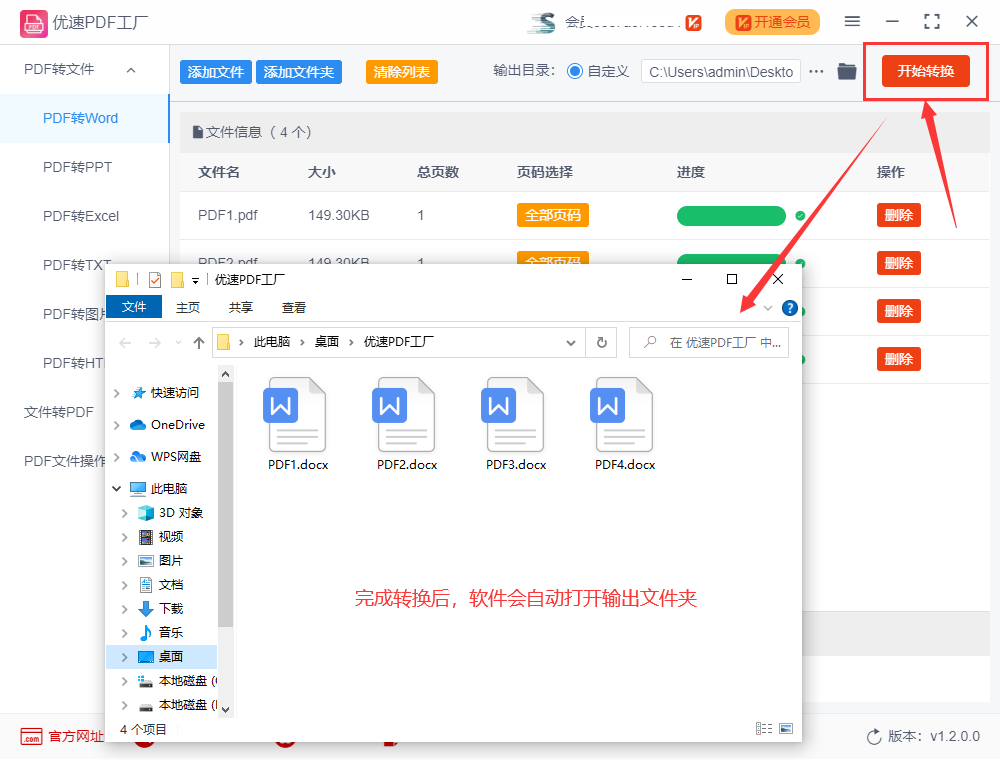Open PDF2.docx file icon
This screenshot has width=1000, height=760.
406,414
